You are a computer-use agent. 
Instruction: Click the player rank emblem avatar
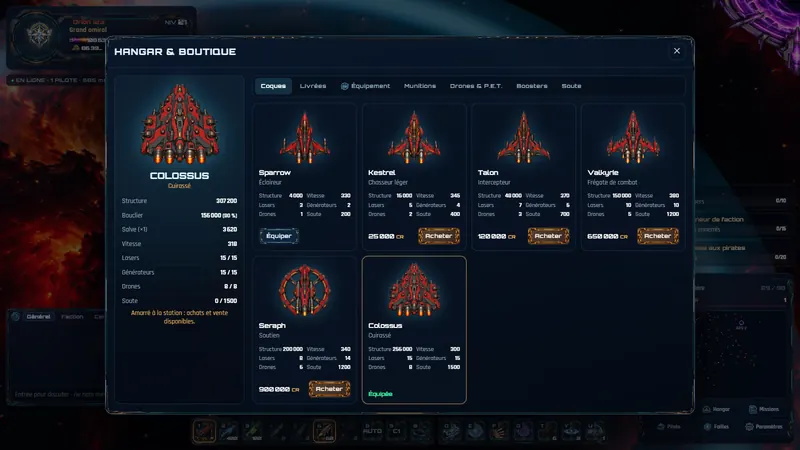pos(39,35)
